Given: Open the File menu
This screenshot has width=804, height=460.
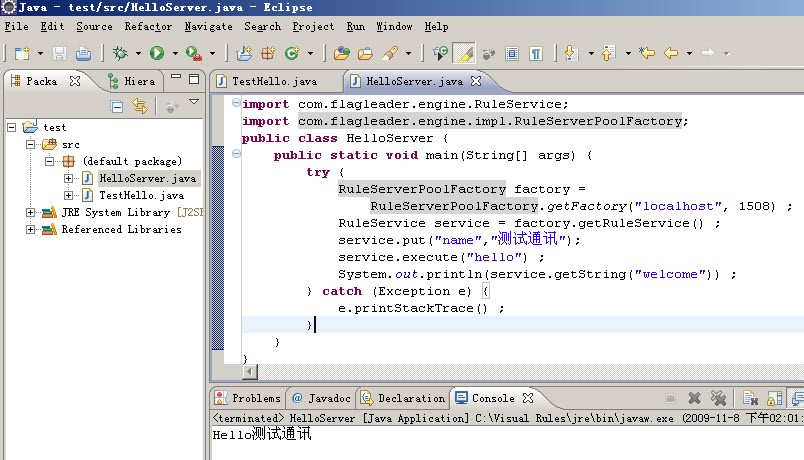Looking at the screenshot, I should click(16, 27).
